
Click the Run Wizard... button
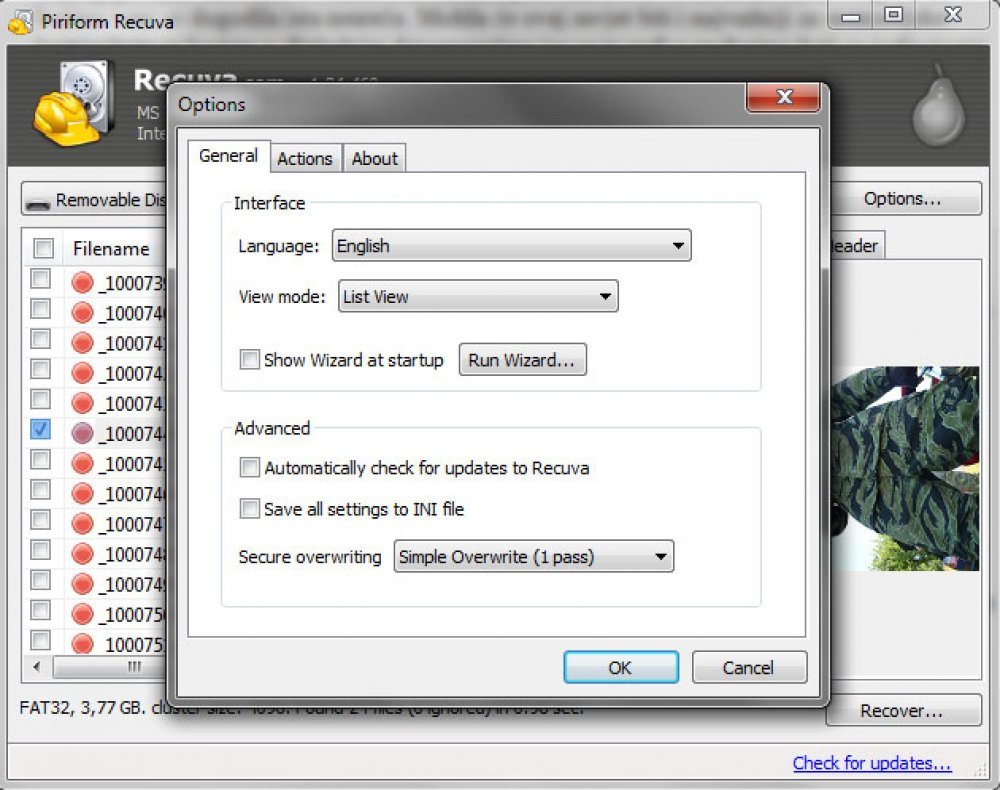tap(522, 360)
